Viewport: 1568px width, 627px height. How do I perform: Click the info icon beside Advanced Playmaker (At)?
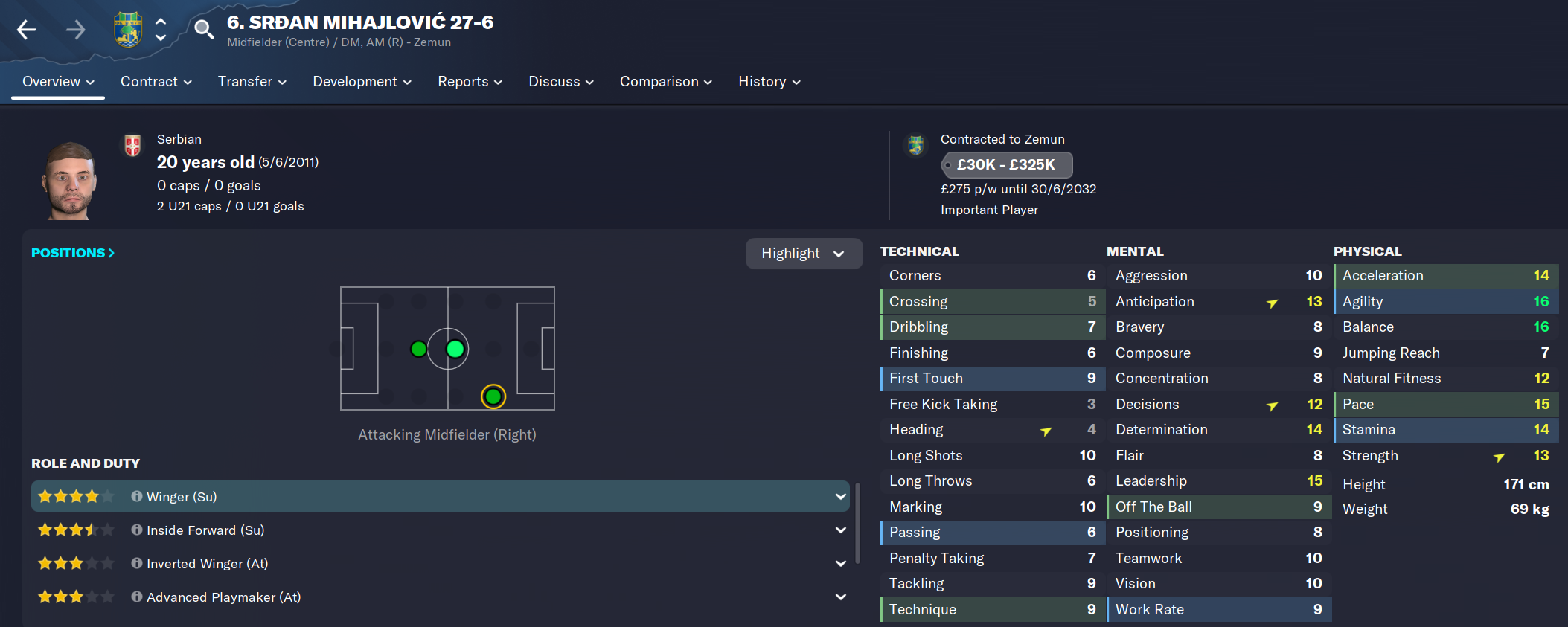point(137,597)
